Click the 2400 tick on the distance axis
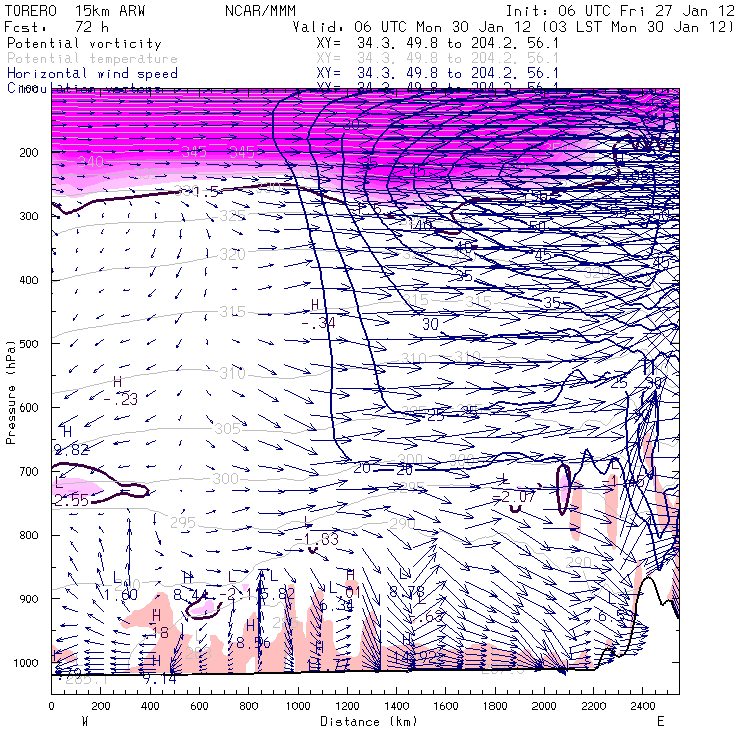The image size is (740, 740). point(643,706)
